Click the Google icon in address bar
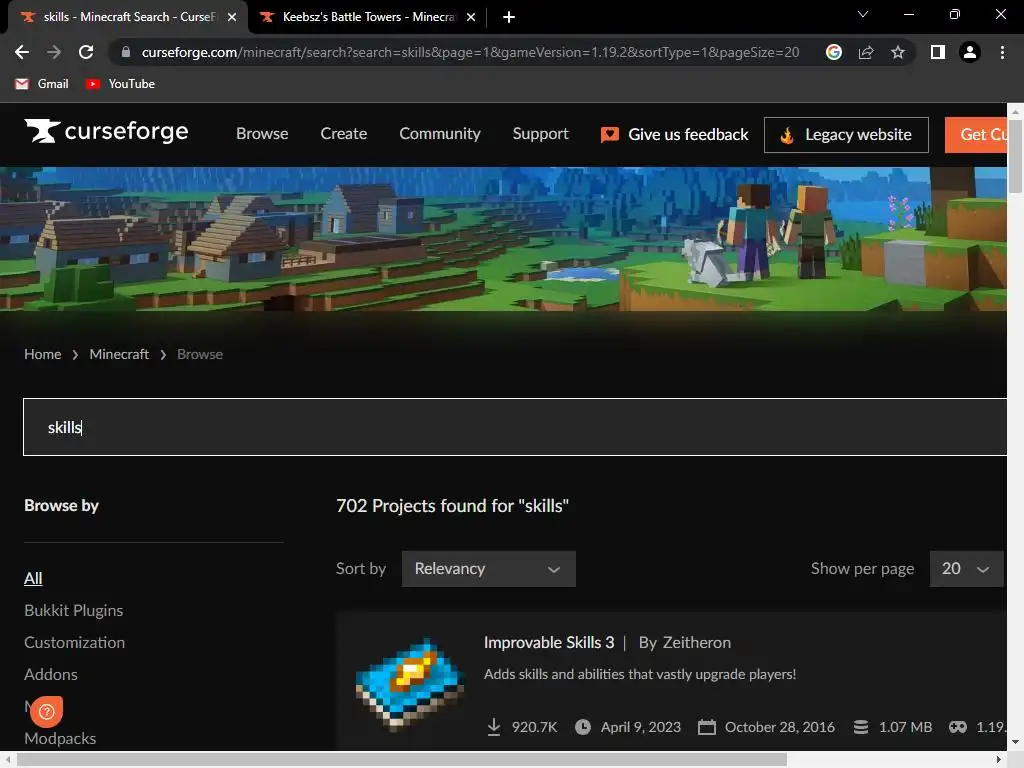 click(x=833, y=52)
